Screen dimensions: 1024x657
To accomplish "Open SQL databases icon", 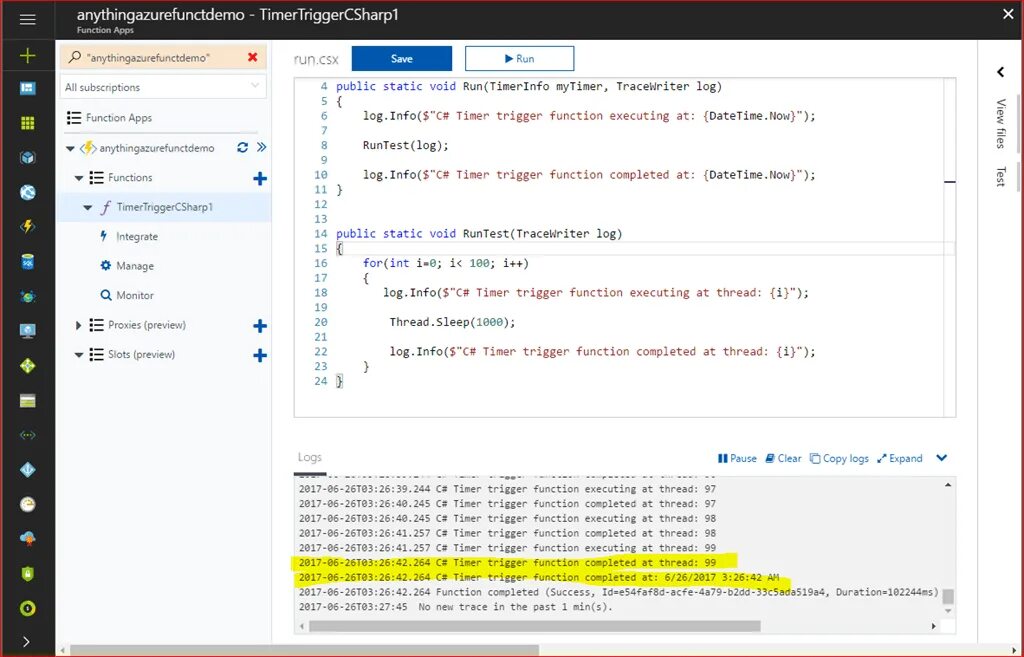I will coord(27,262).
